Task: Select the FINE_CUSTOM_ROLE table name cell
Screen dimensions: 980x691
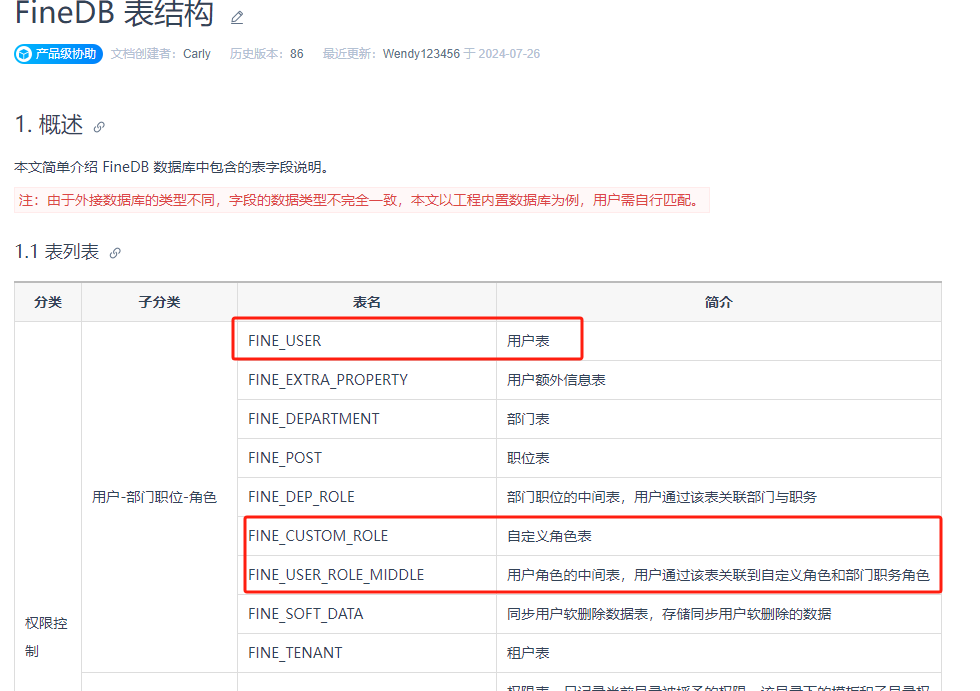Action: [x=367, y=536]
